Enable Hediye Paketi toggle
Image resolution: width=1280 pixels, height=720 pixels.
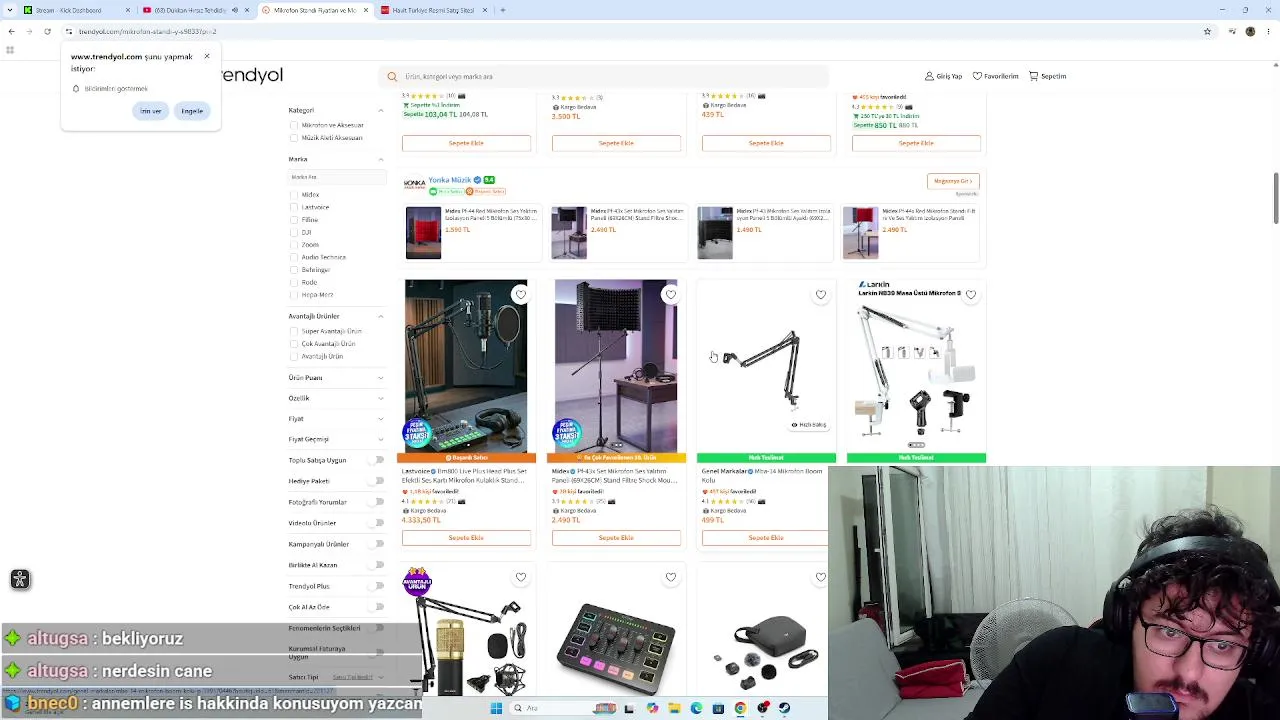378,481
